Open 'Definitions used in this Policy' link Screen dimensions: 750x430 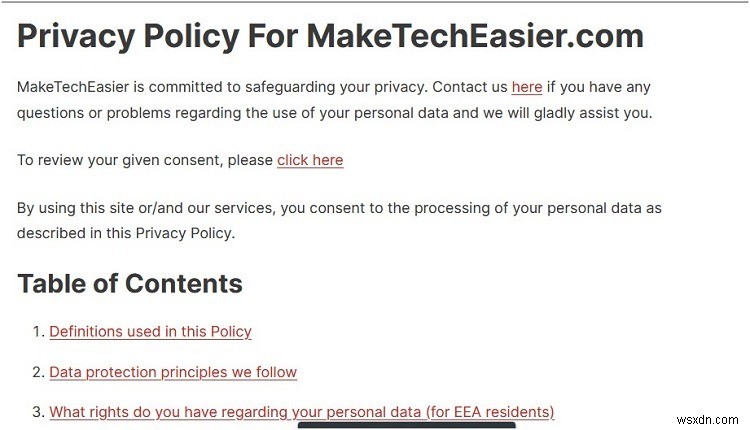pyautogui.click(x=150, y=331)
